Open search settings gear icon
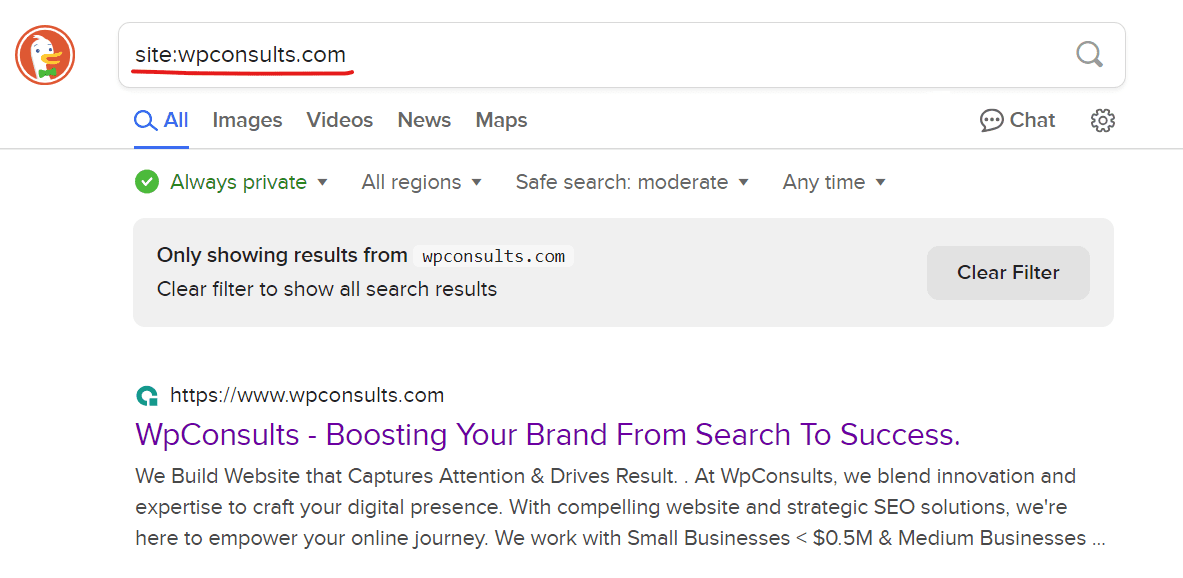This screenshot has width=1183, height=578. pos(1102,121)
